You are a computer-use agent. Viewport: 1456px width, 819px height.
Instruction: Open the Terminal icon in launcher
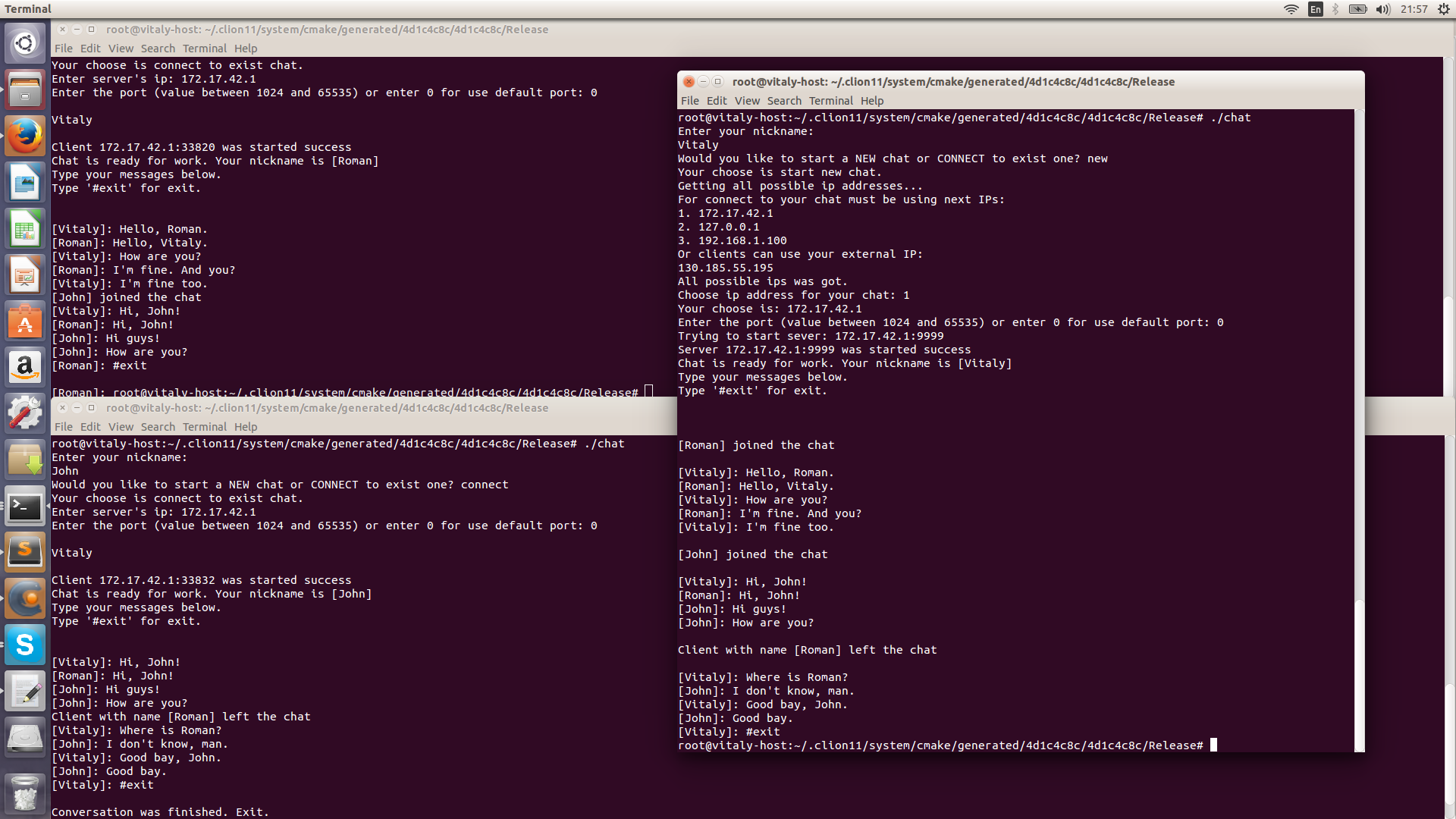tap(25, 507)
